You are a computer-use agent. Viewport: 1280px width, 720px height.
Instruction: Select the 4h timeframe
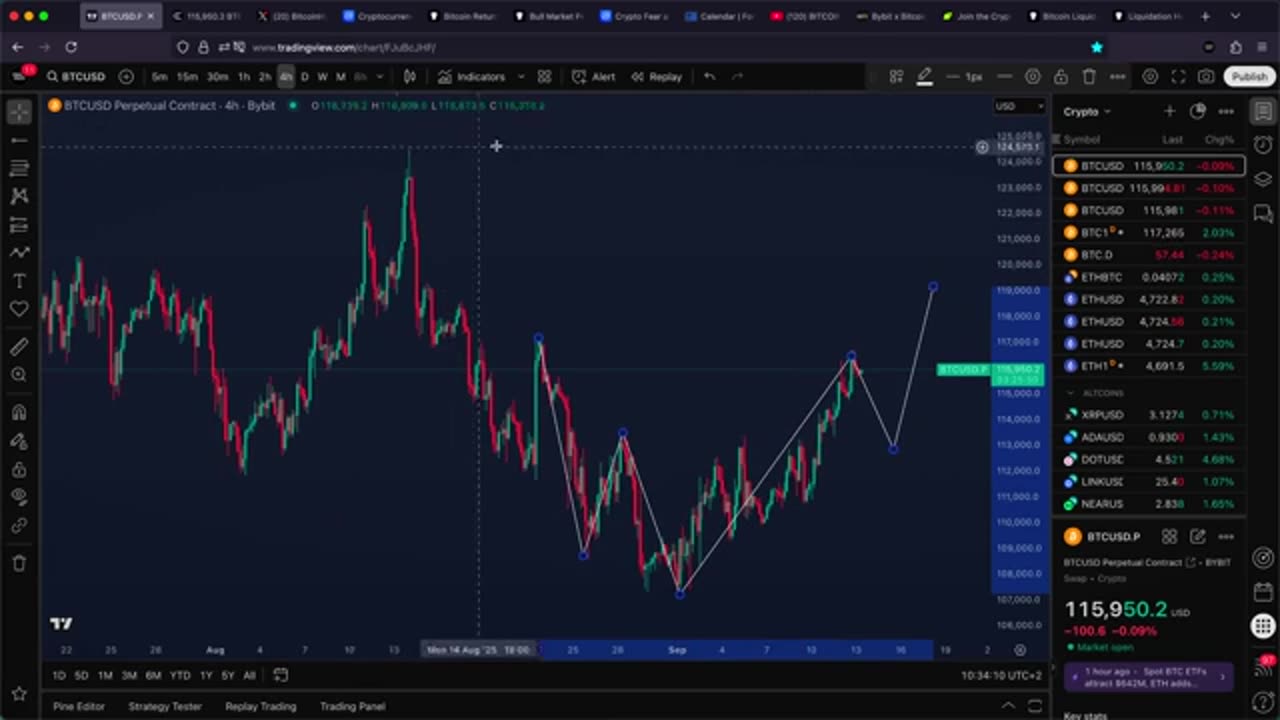pyautogui.click(x=286, y=77)
